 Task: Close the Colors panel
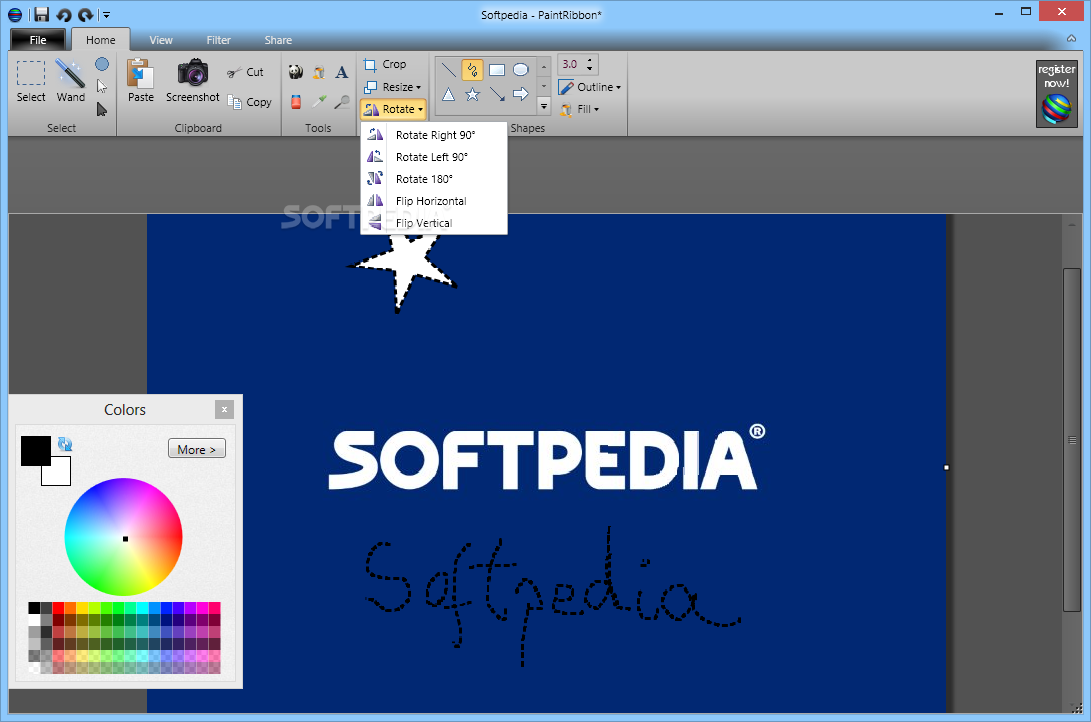(224, 410)
